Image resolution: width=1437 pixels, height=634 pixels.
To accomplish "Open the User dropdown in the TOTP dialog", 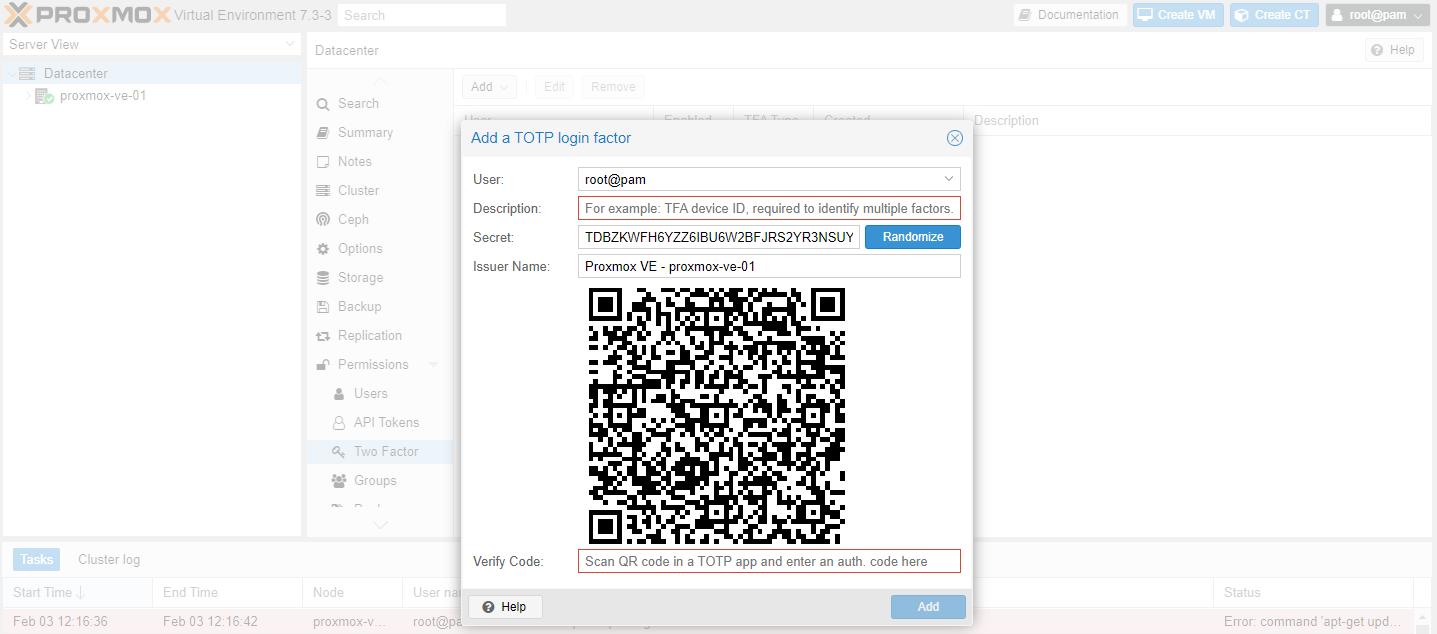I will [x=948, y=178].
